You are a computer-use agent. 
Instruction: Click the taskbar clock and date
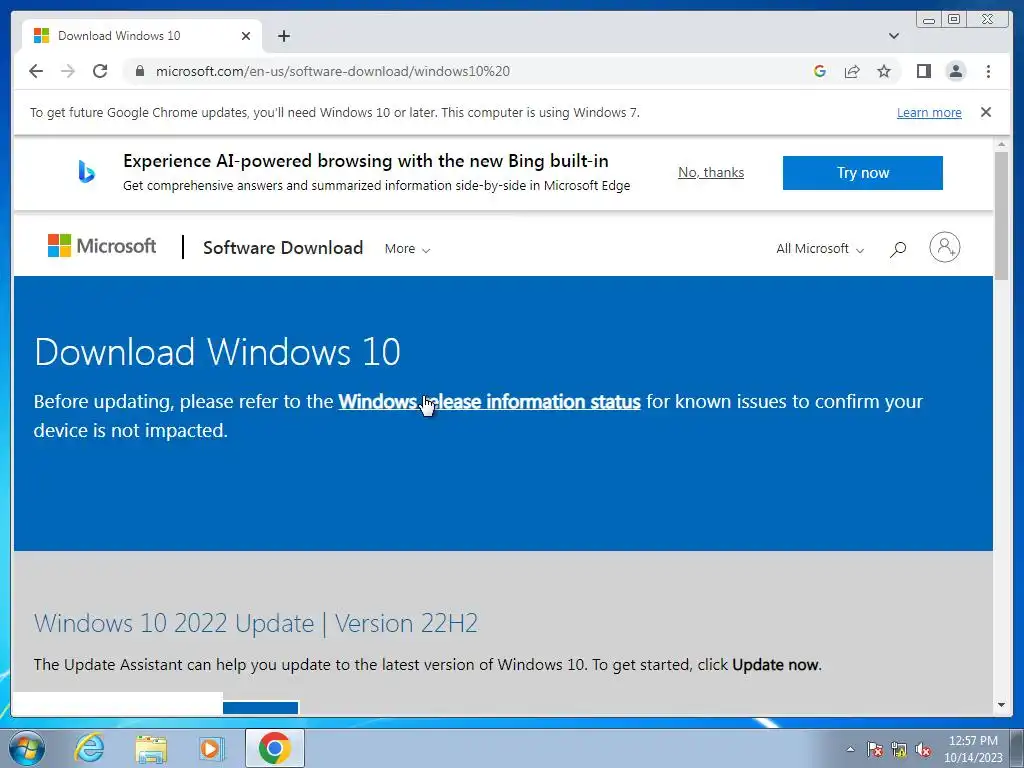point(973,749)
